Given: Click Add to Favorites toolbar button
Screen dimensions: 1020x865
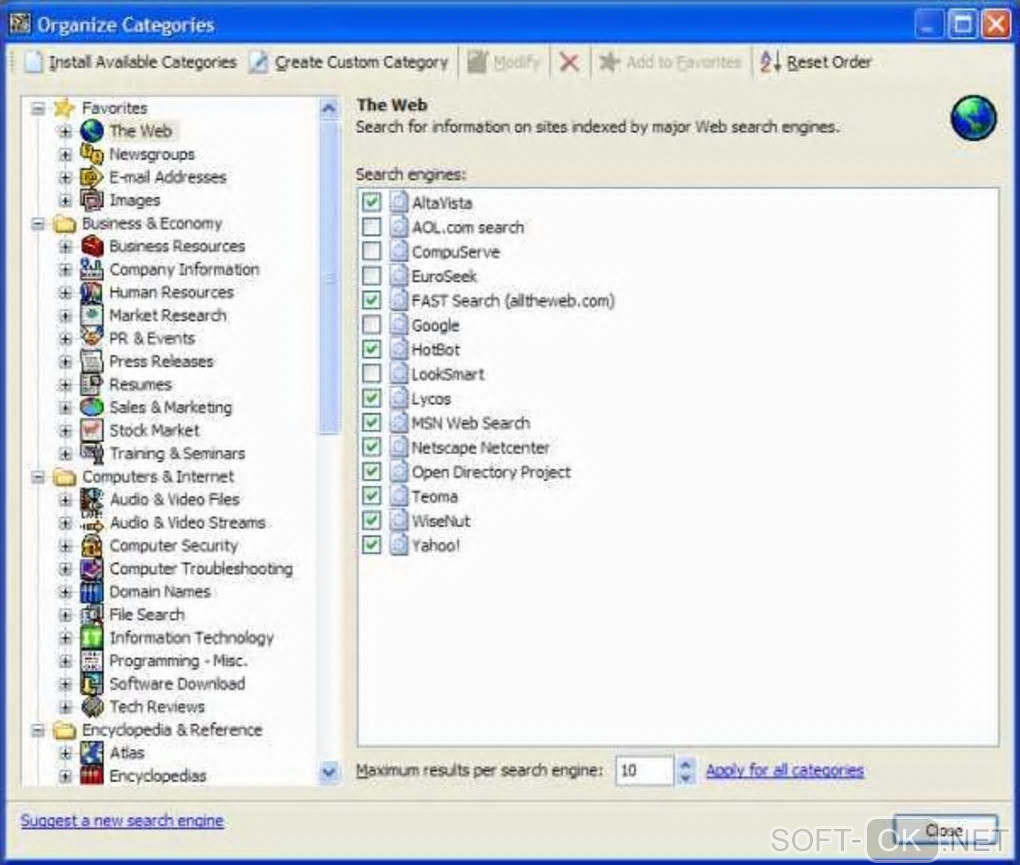Looking at the screenshot, I should point(669,62).
